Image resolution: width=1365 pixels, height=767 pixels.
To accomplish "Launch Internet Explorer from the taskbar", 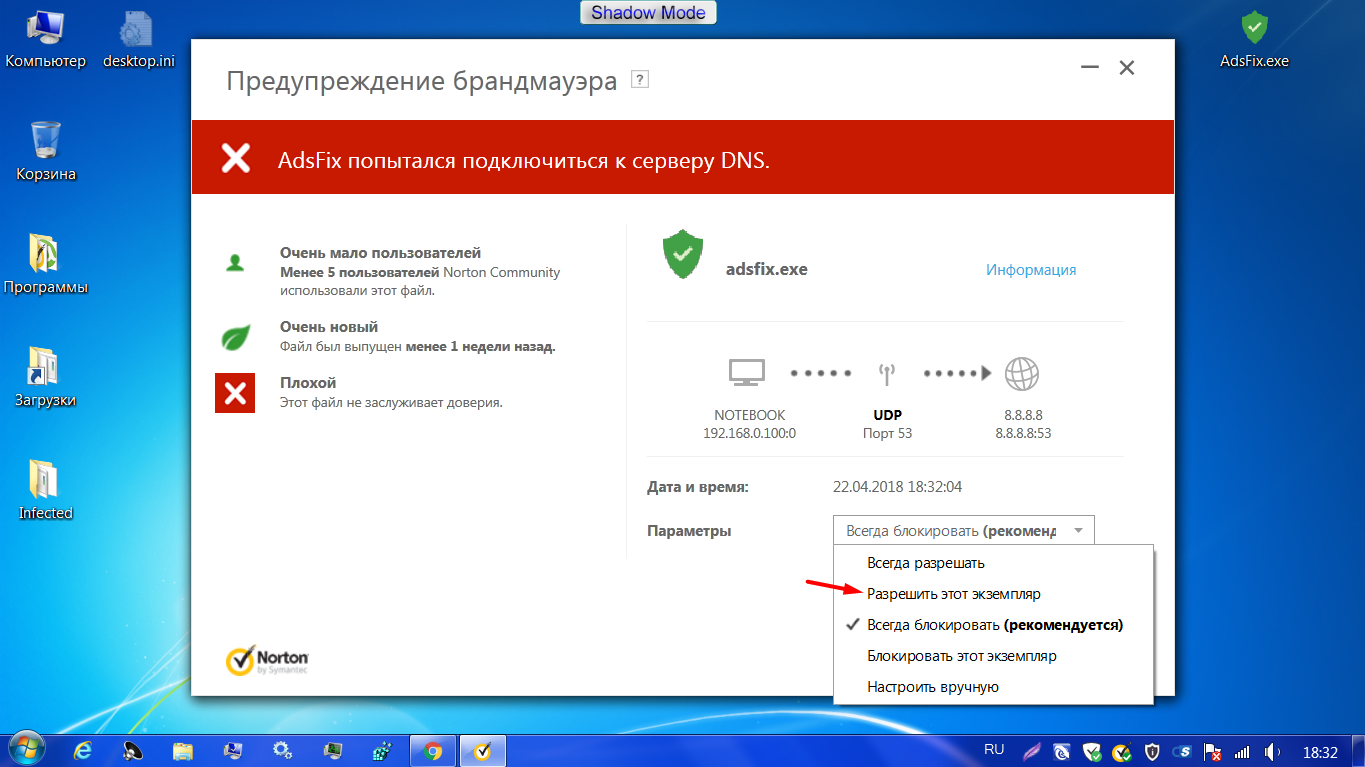I will click(84, 751).
